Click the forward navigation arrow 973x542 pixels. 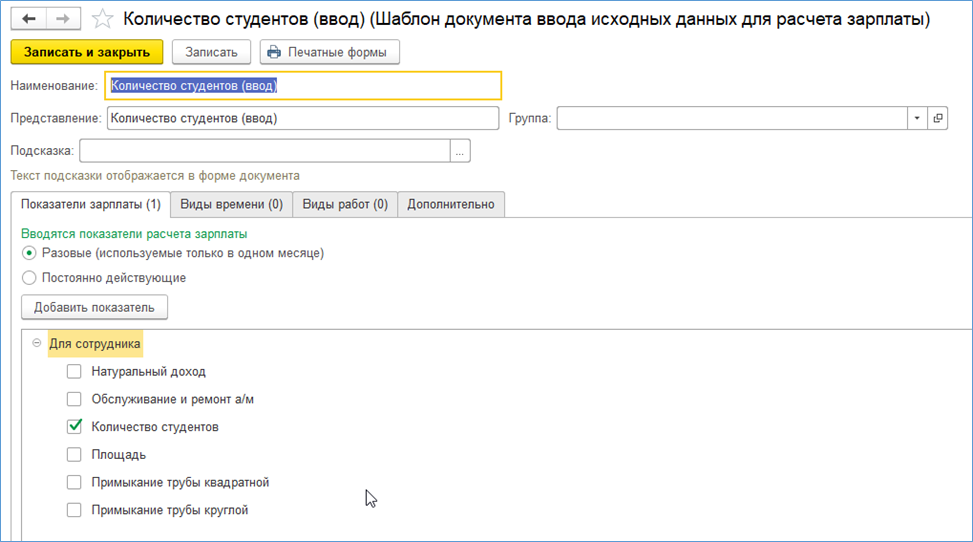62,19
